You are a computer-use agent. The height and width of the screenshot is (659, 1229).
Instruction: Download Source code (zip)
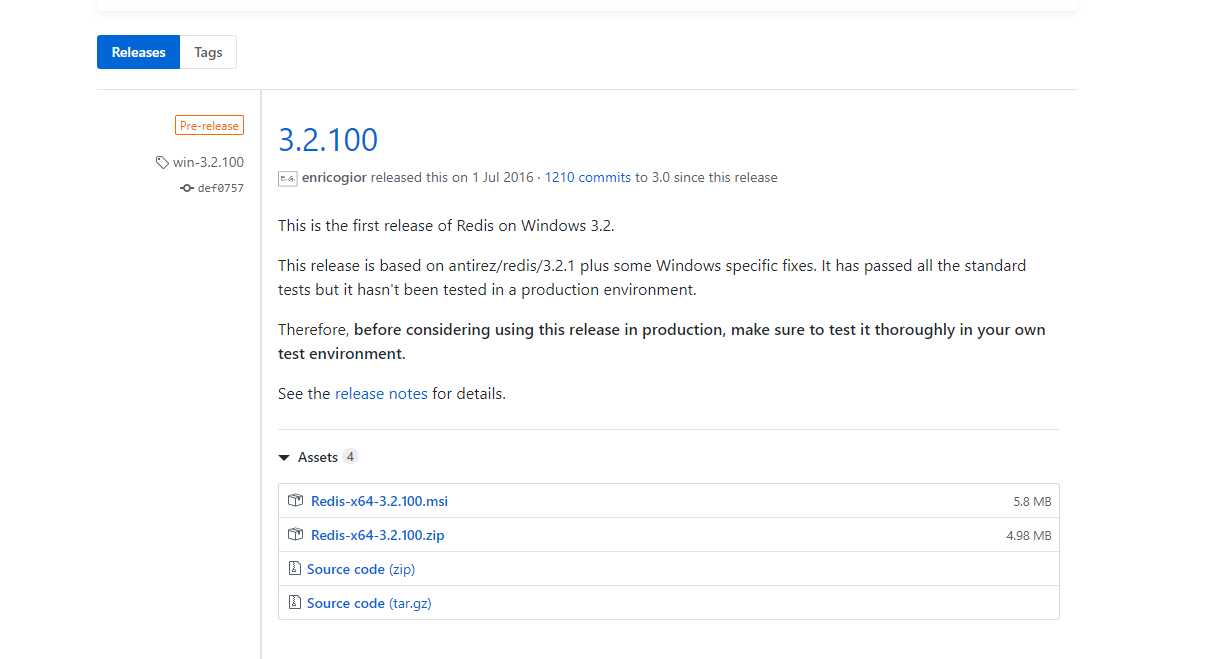coord(361,569)
